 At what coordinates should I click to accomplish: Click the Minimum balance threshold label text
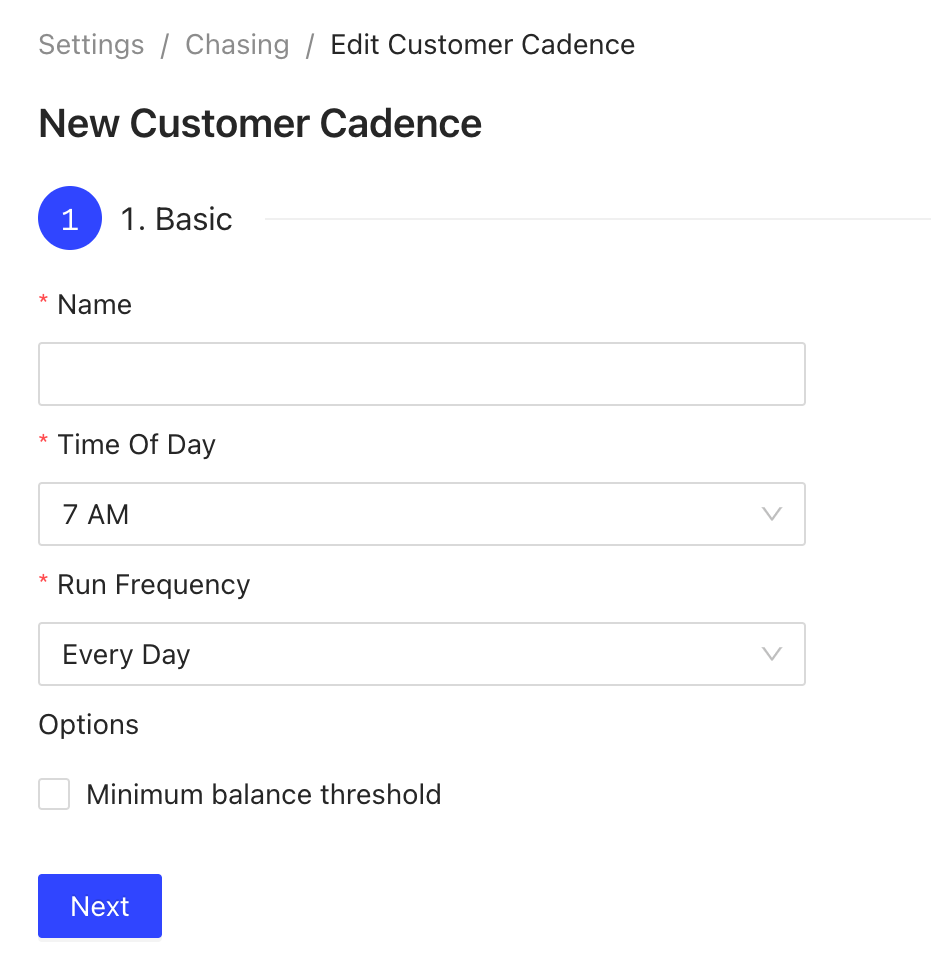tap(263, 795)
